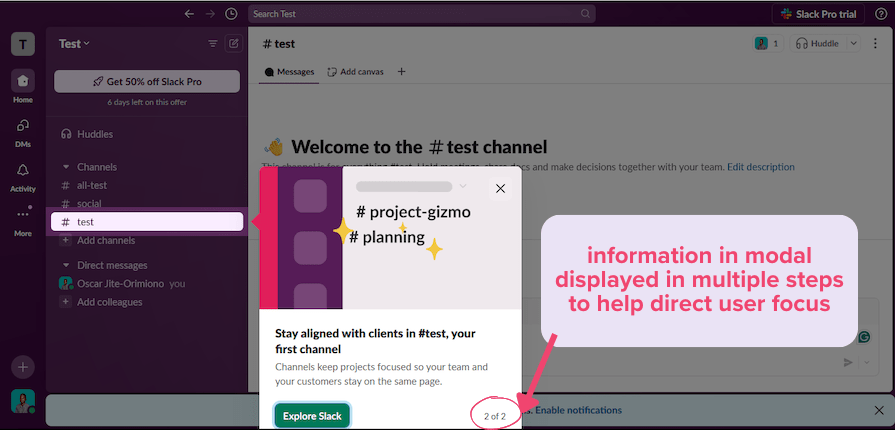Collapse the Channels section
This screenshot has width=895, height=430.
[66, 167]
